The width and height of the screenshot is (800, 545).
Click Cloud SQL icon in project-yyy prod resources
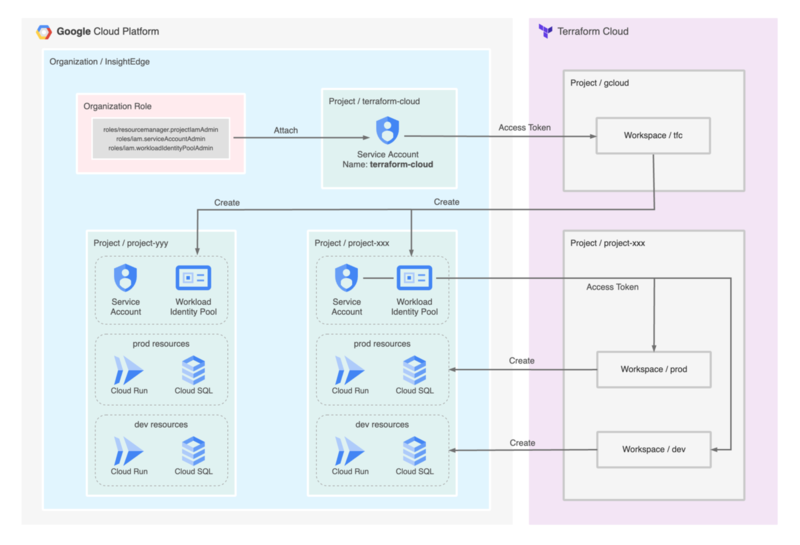click(x=193, y=370)
